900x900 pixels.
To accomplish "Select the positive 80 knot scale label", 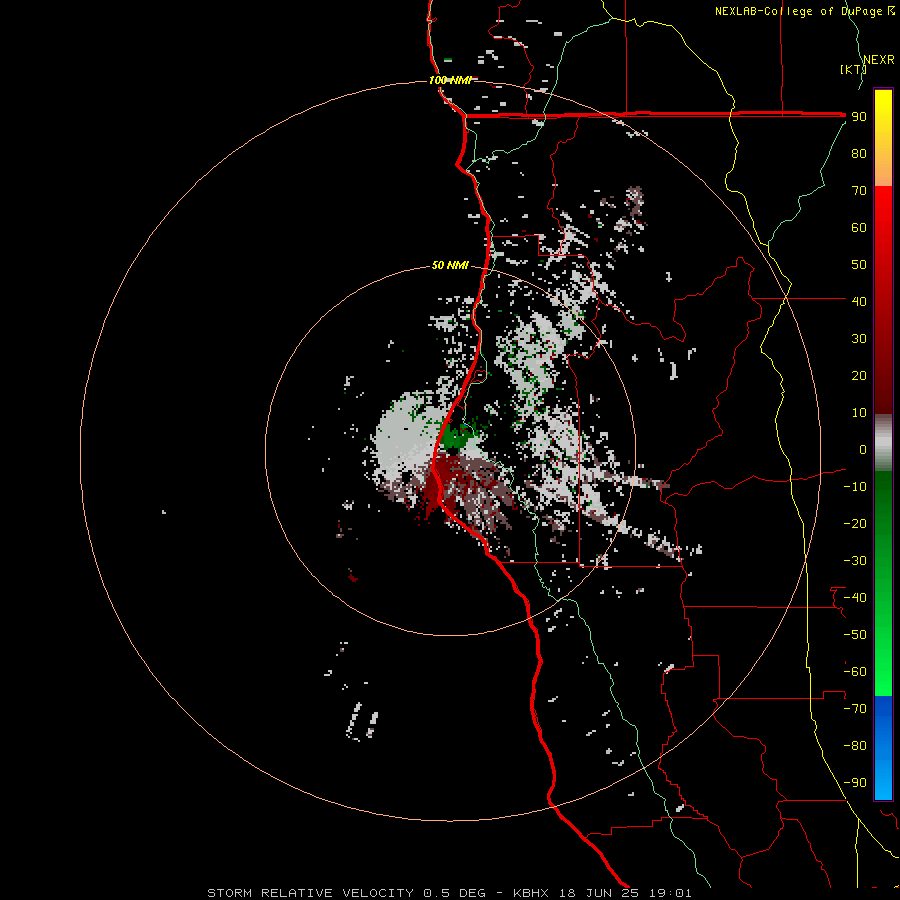I will [859, 153].
